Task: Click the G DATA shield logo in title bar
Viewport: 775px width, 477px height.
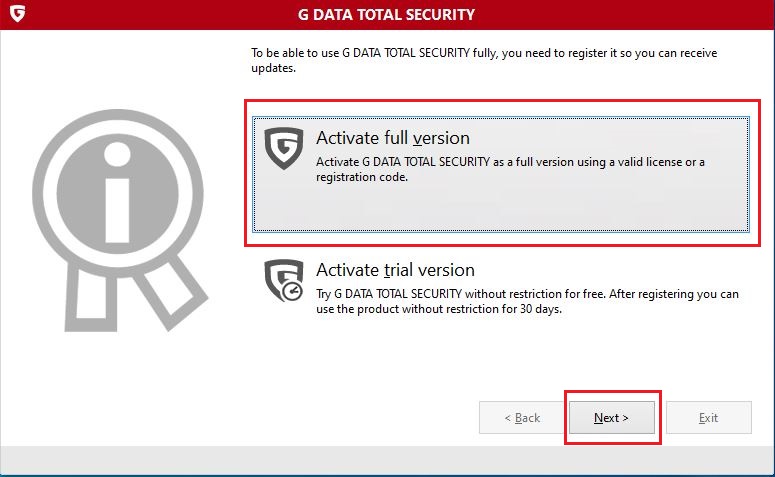Action: [17, 13]
